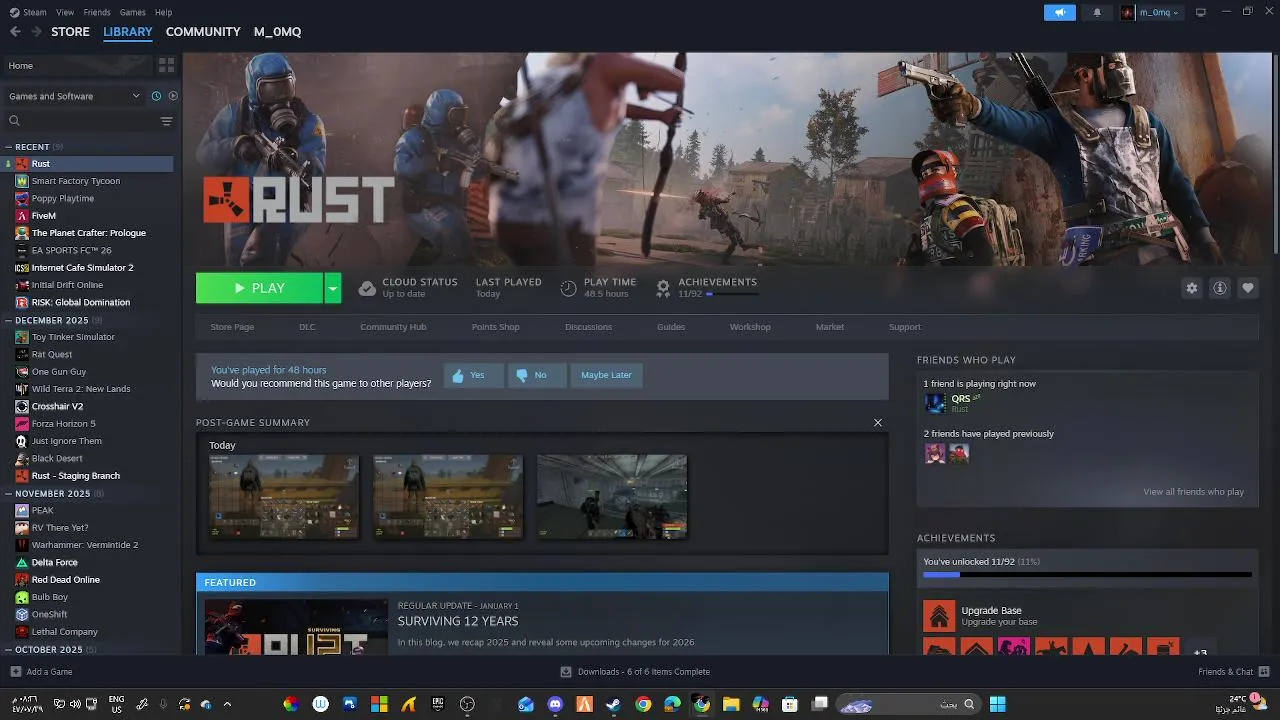Add Rust to favorites with heart icon
Viewport: 1280px width, 720px height.
pyautogui.click(x=1247, y=288)
